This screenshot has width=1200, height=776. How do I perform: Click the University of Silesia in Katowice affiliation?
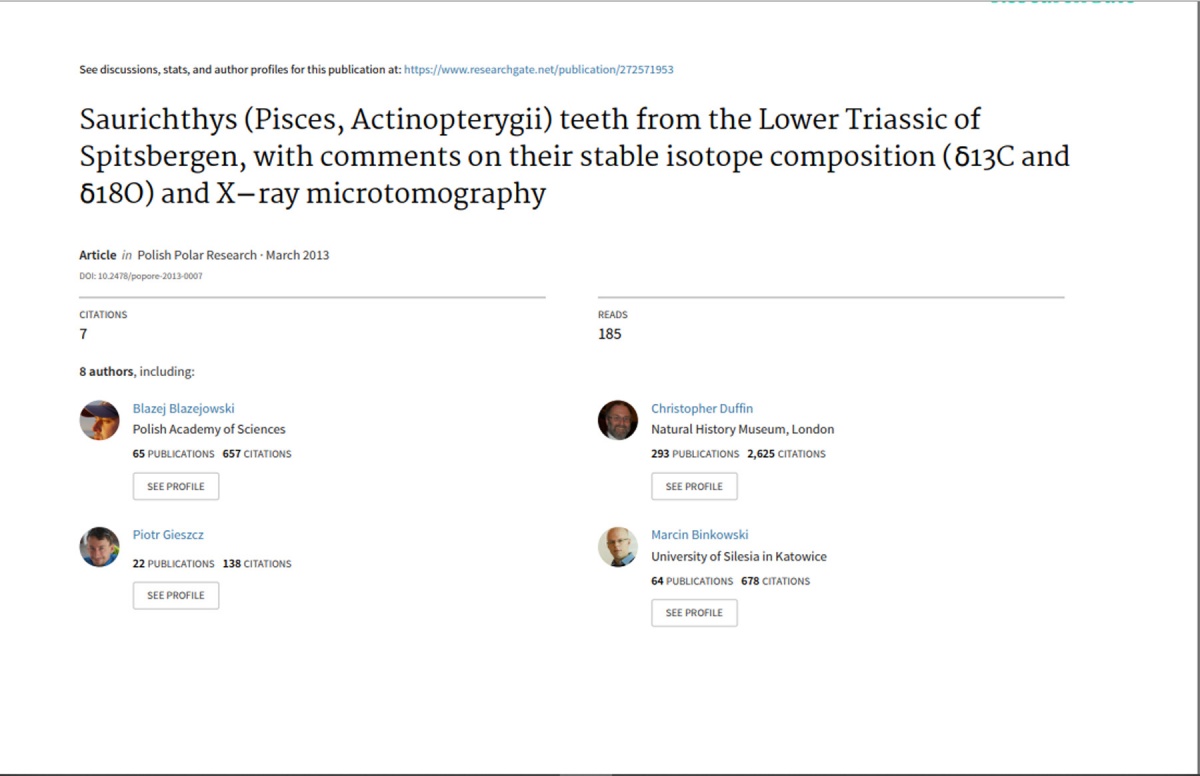click(x=739, y=556)
